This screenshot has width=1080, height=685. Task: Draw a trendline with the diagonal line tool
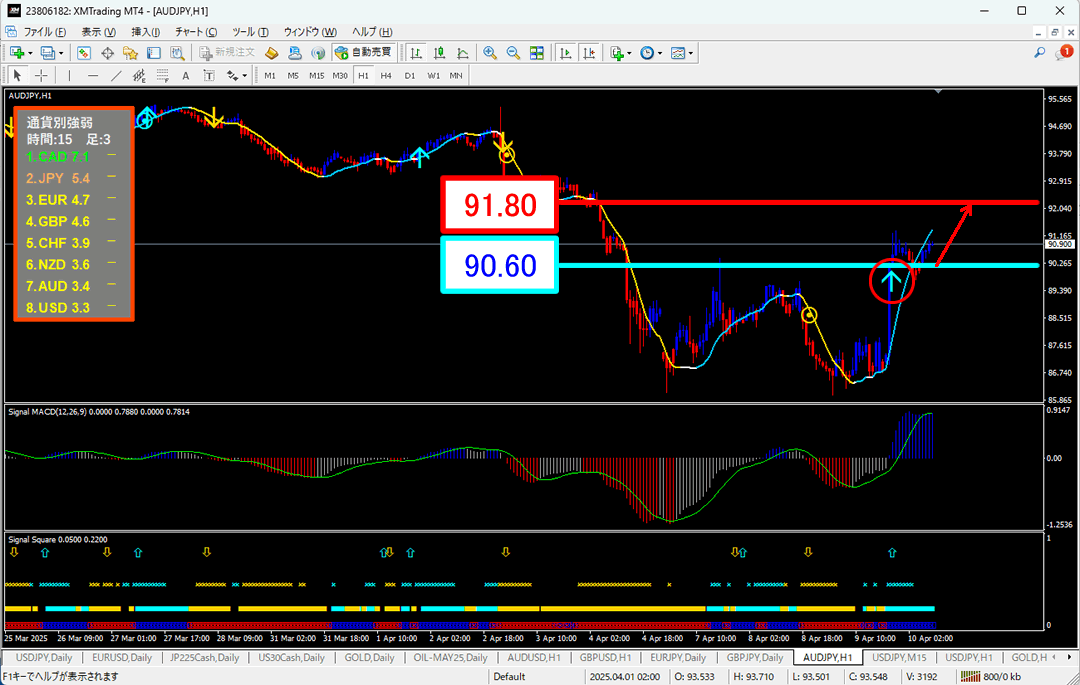[x=116, y=75]
